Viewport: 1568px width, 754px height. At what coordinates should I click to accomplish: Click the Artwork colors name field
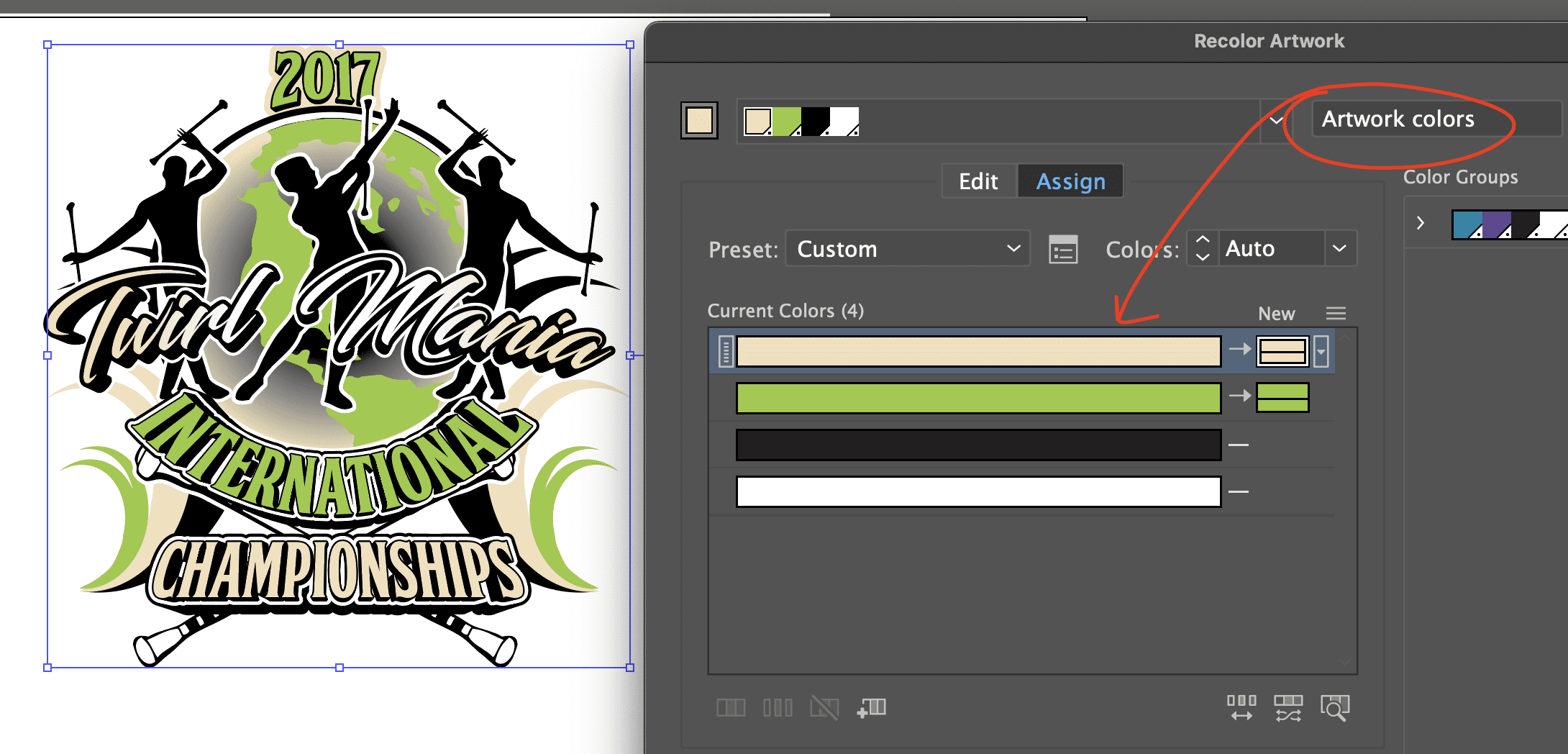(1436, 119)
